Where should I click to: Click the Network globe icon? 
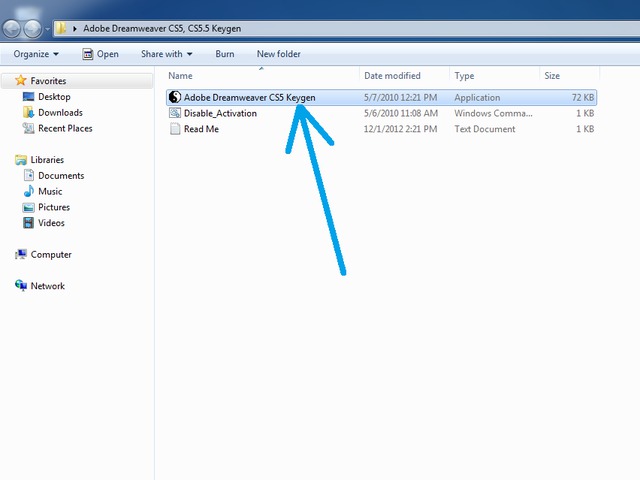pos(21,285)
